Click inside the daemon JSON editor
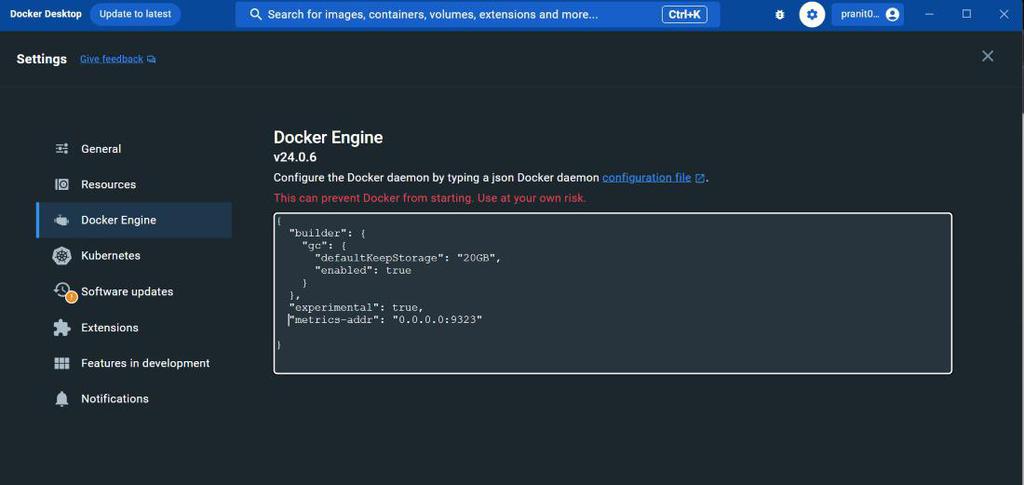Viewport: 1024px width, 485px height. [613, 293]
